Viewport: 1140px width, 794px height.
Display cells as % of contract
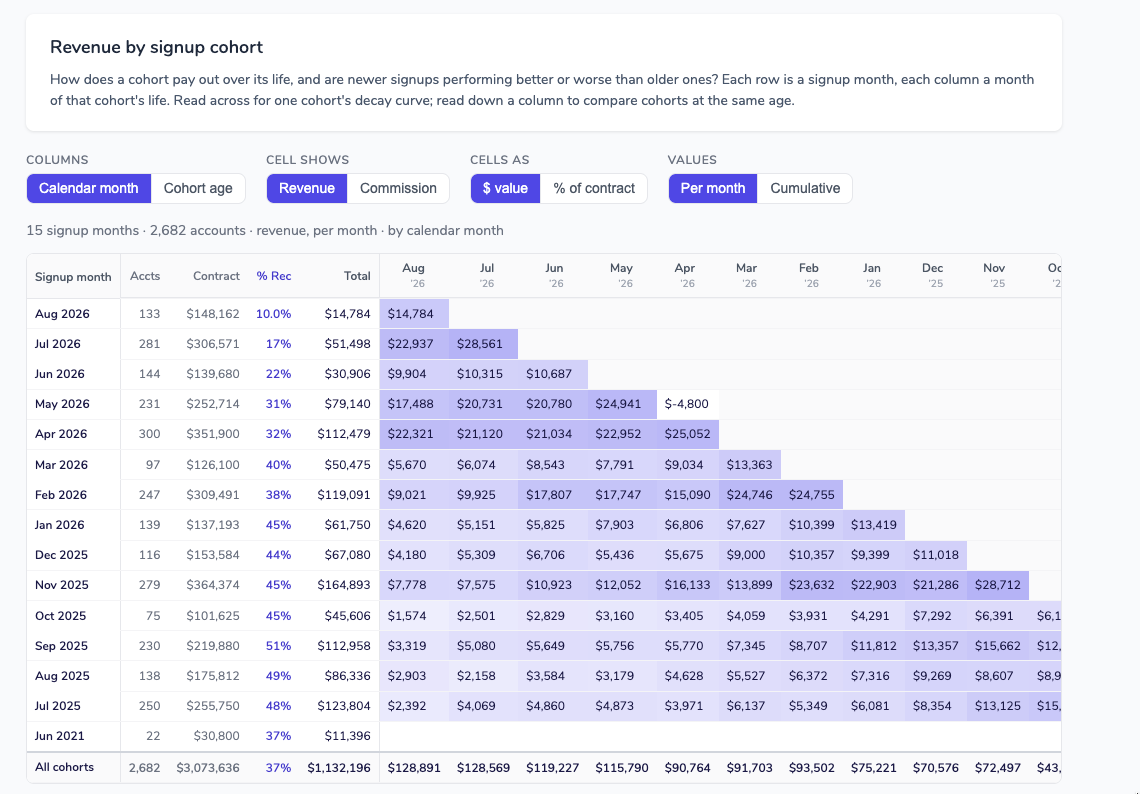click(x=594, y=188)
